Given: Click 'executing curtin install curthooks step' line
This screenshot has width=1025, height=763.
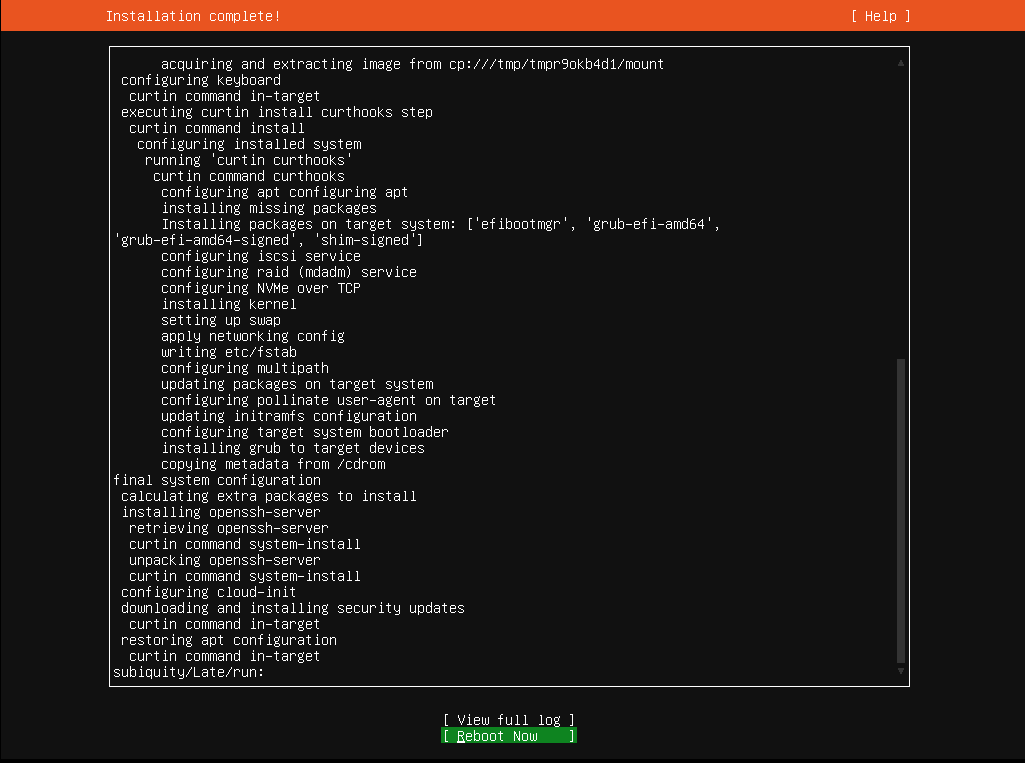Looking at the screenshot, I should (277, 112).
